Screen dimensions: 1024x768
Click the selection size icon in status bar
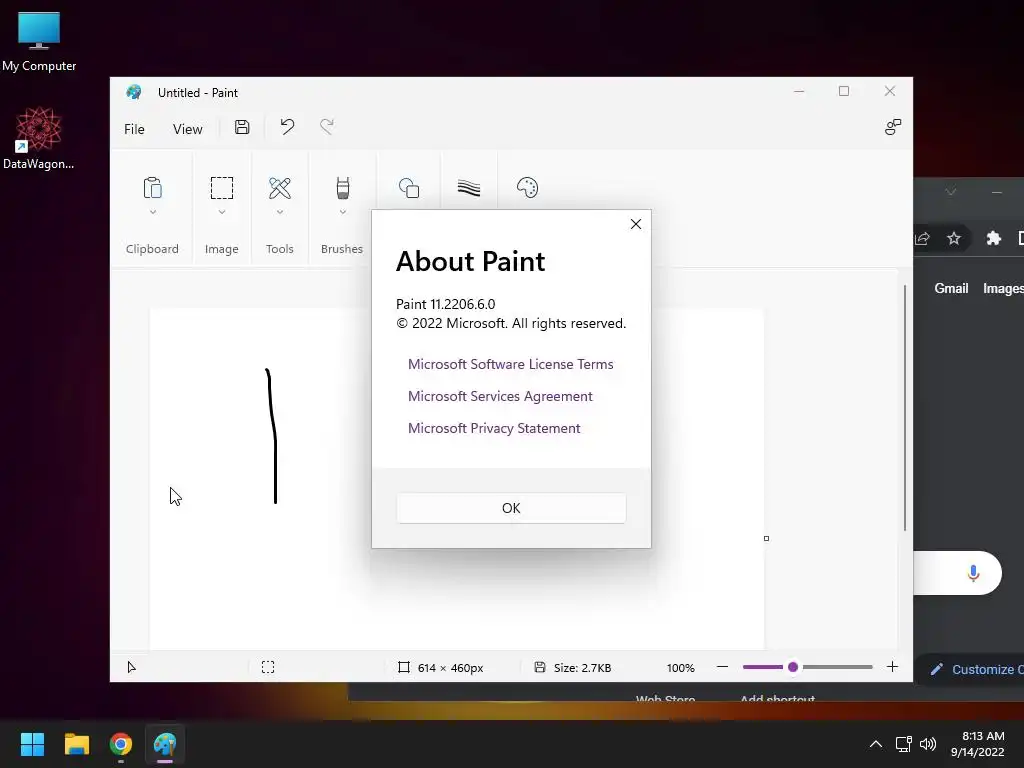click(x=268, y=667)
